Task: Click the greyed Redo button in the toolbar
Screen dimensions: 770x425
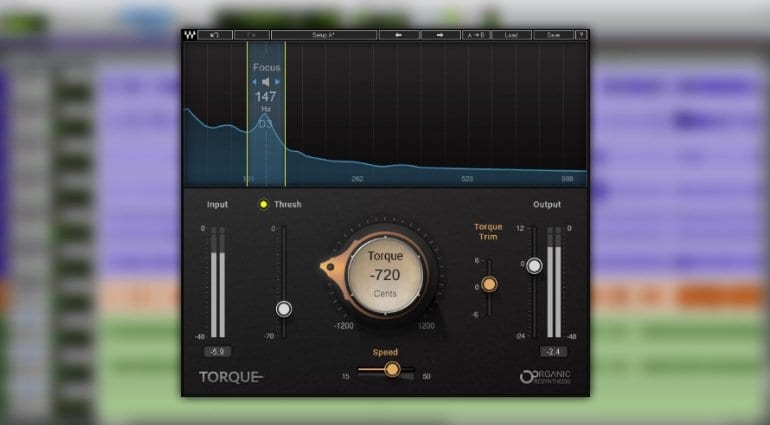Action: click(252, 35)
